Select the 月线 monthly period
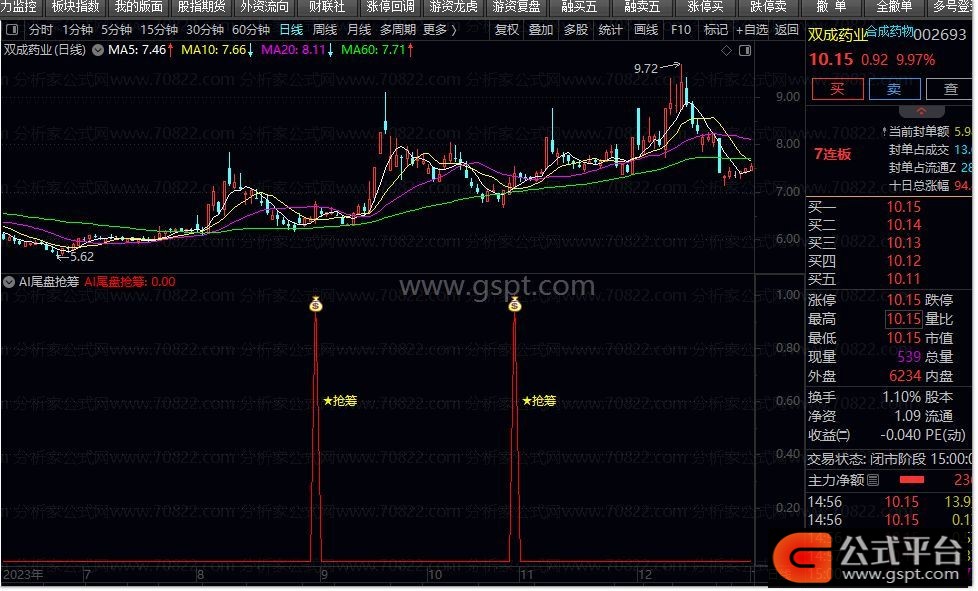Viewport: 978px width, 591px height. 359,30
